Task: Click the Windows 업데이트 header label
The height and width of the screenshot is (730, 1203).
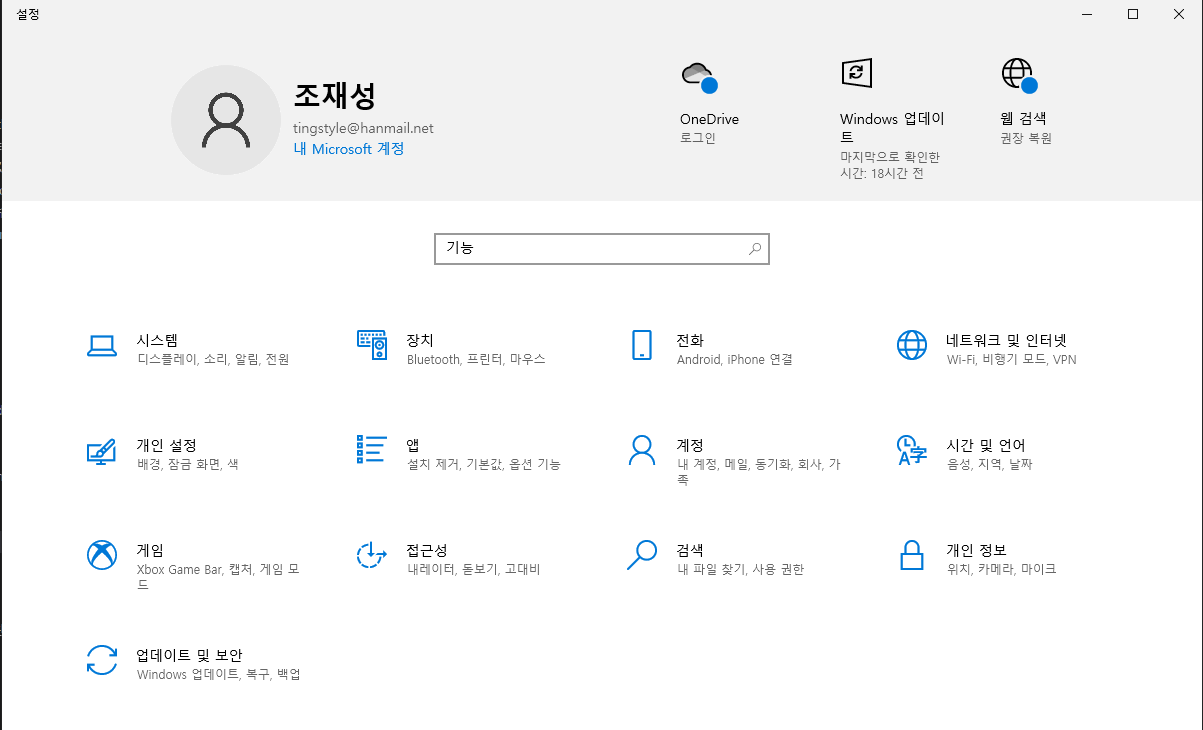Action: pos(892,128)
